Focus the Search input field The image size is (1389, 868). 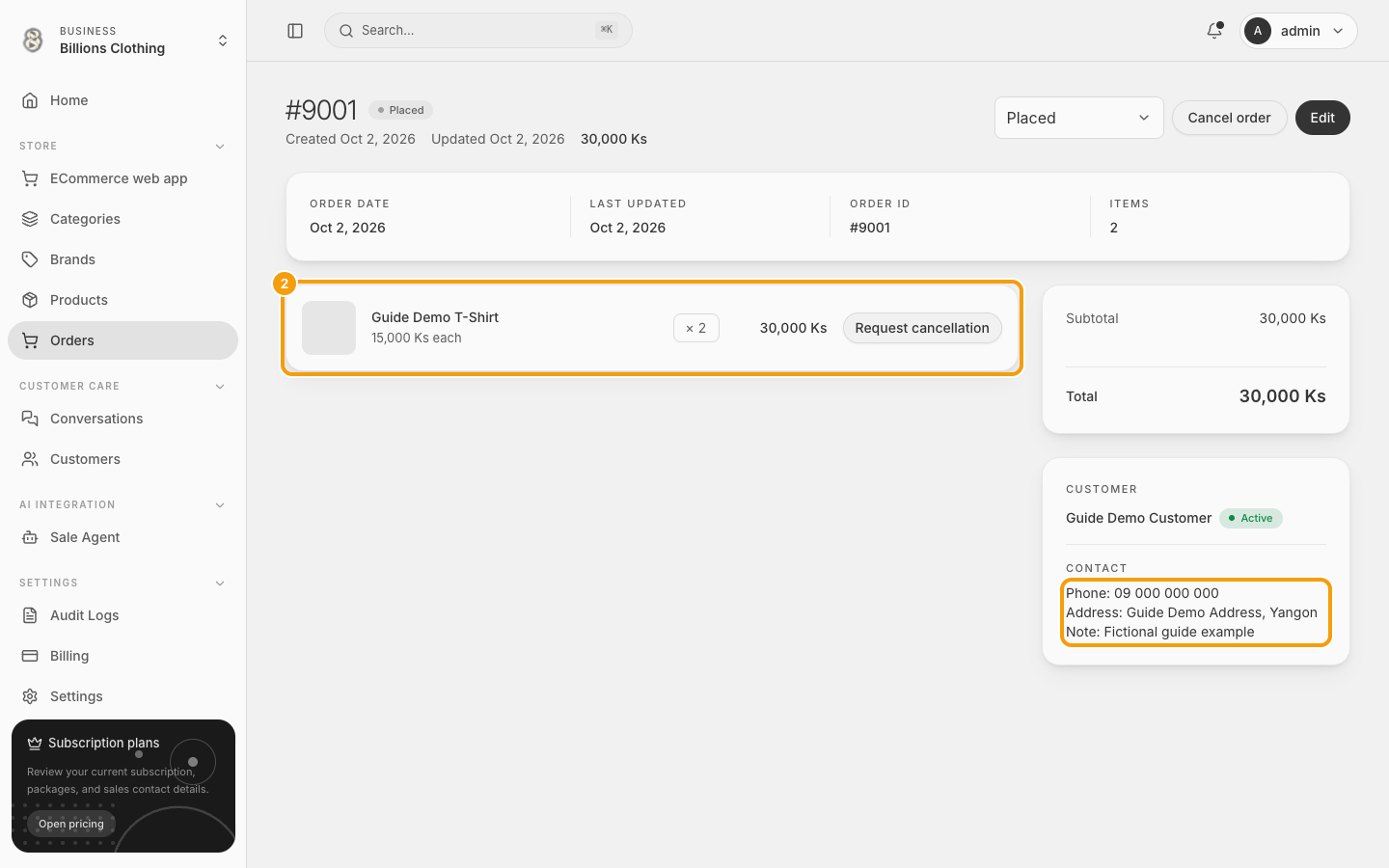click(x=478, y=31)
